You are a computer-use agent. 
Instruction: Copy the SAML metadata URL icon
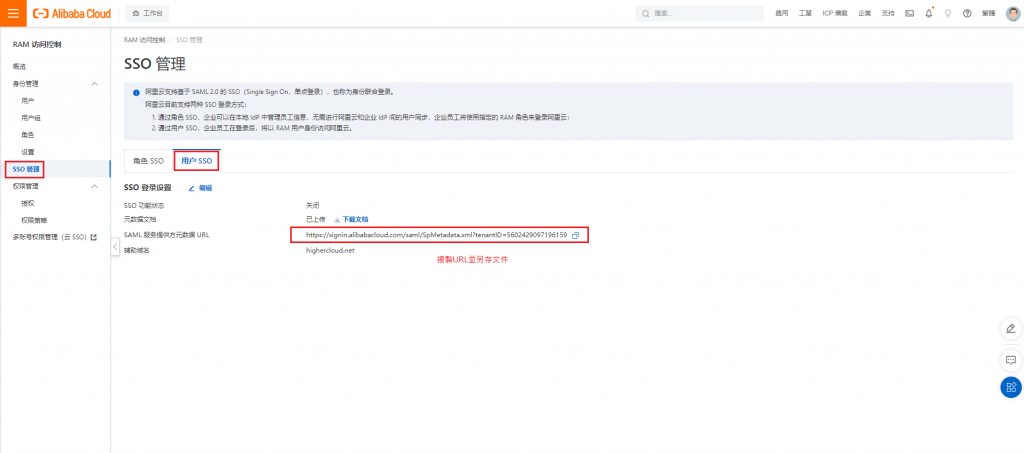point(575,235)
